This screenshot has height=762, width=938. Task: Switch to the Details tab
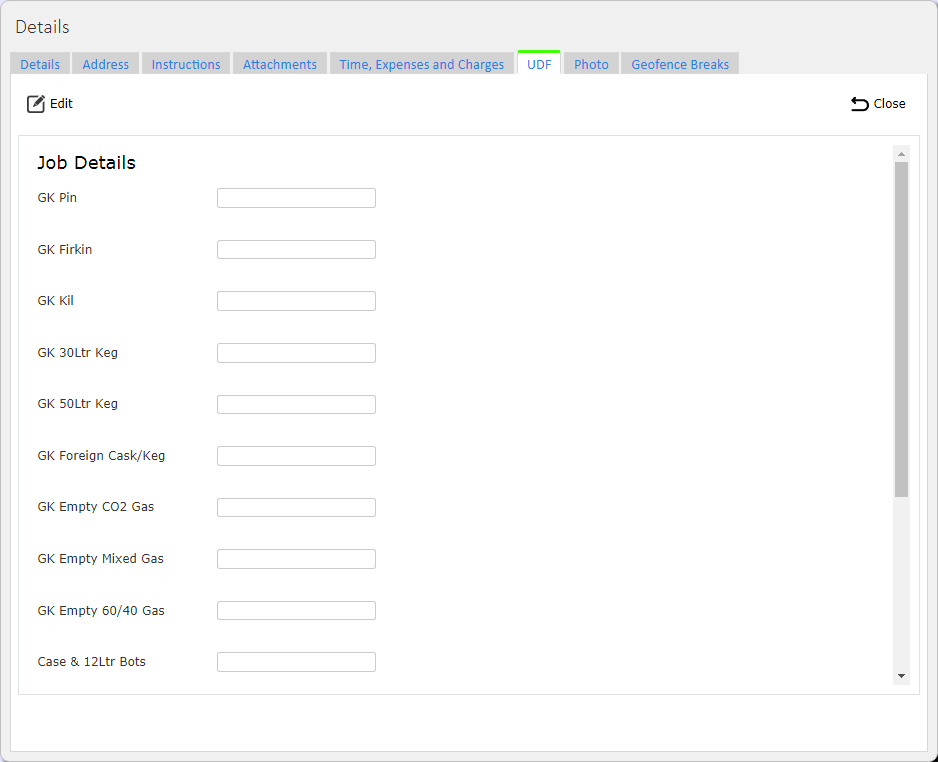pyautogui.click(x=40, y=64)
